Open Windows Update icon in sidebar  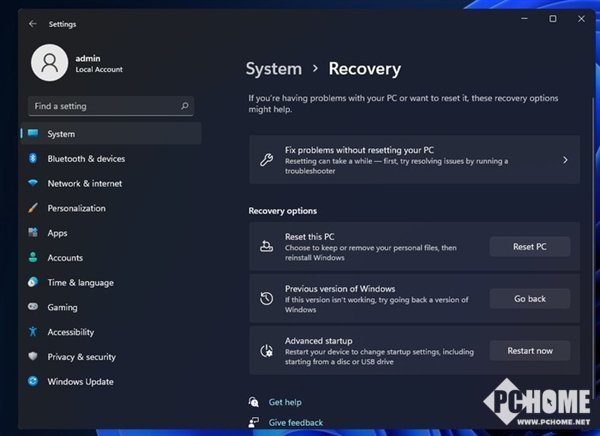33,381
